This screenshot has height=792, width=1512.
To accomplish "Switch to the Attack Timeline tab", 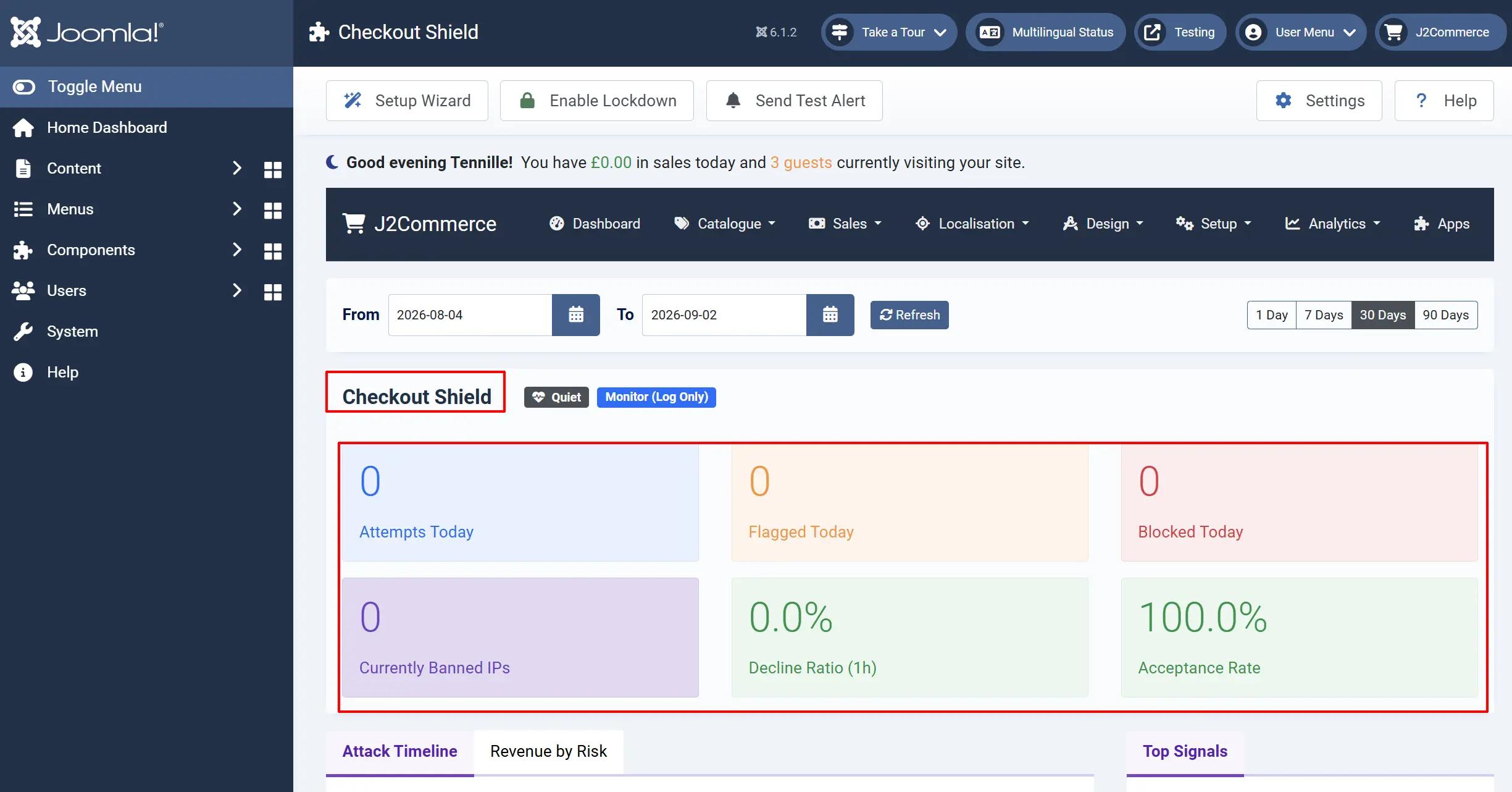I will coord(400,752).
